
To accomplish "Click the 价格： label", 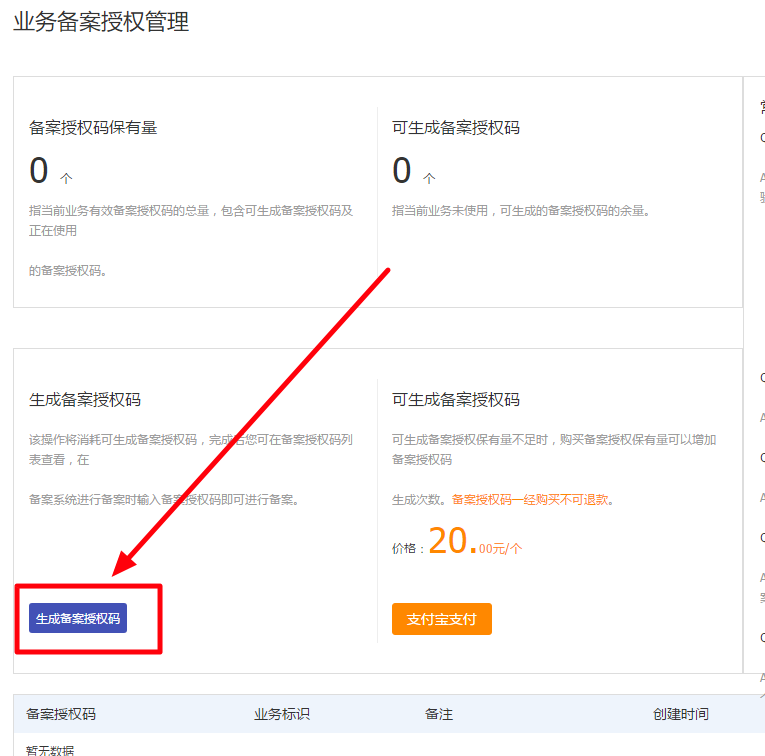I will 408,548.
